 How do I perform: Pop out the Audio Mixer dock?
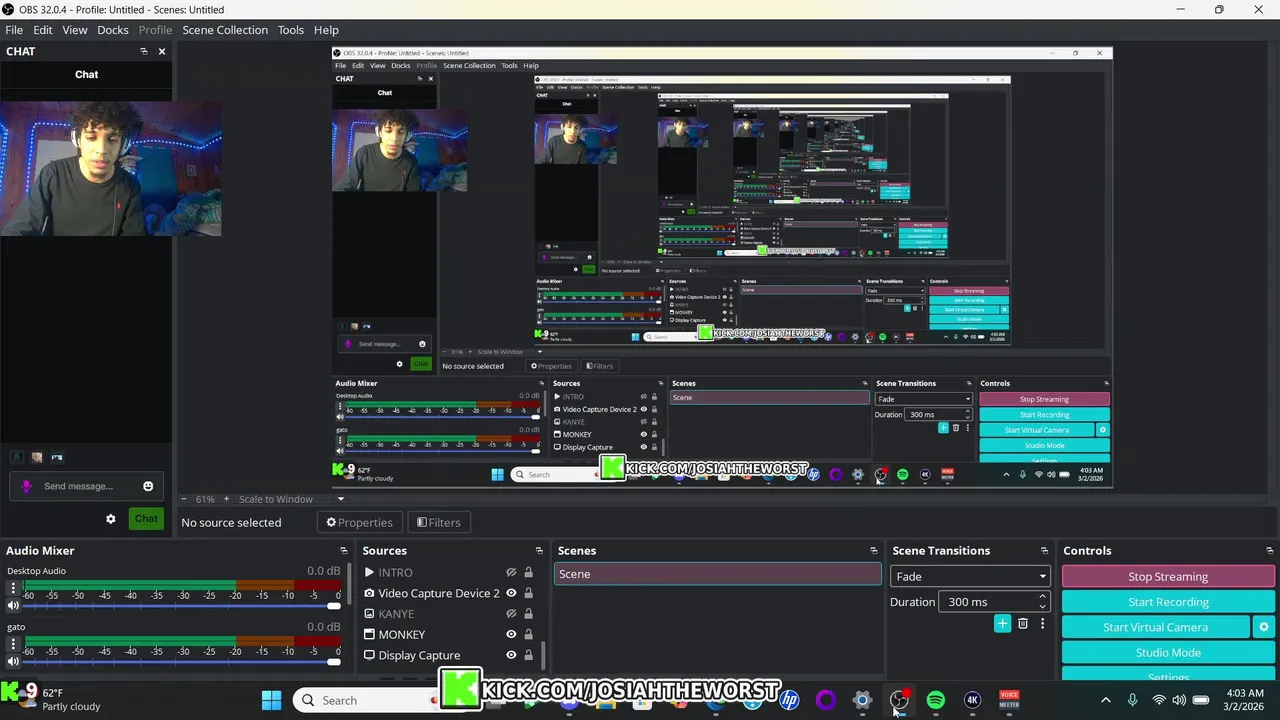click(343, 551)
